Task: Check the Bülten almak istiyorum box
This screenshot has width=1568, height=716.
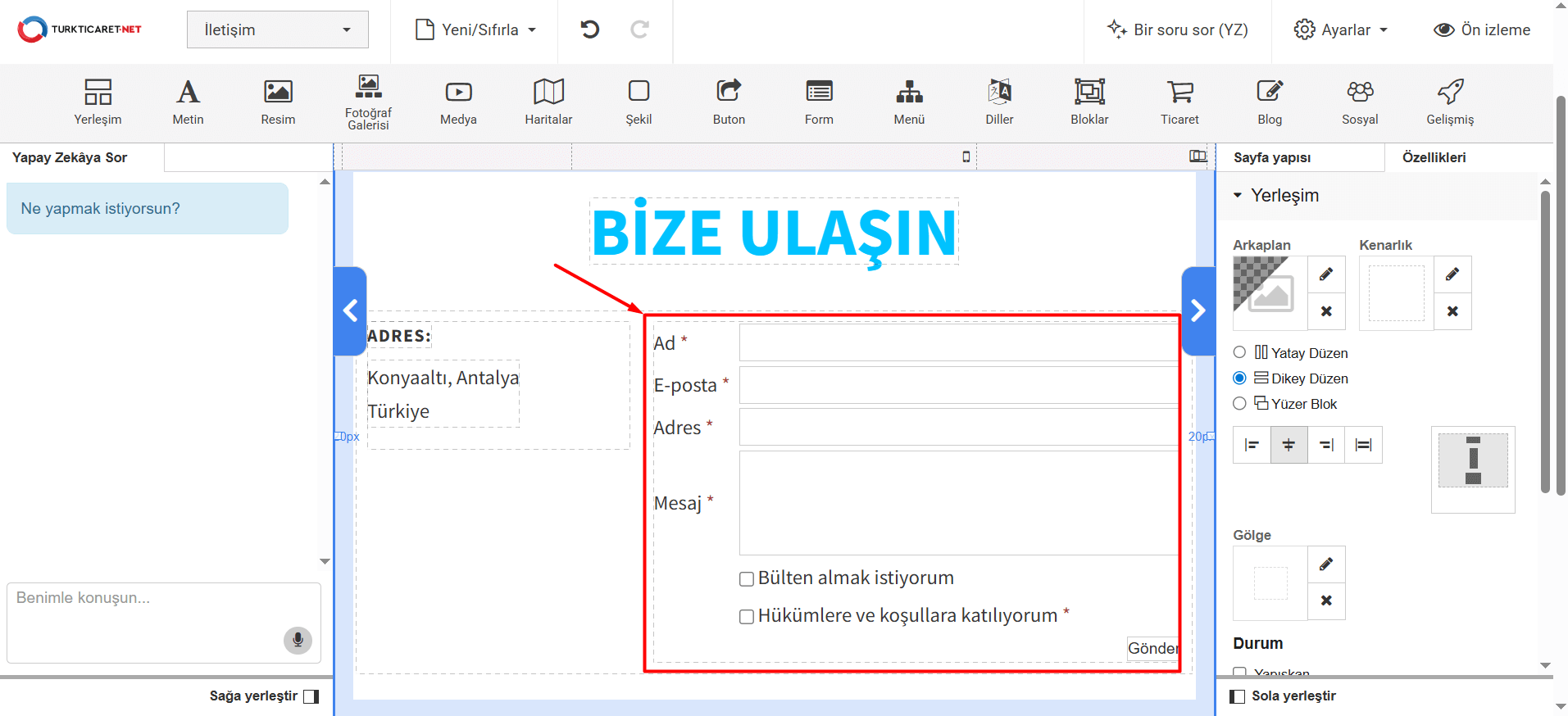Action: (747, 579)
